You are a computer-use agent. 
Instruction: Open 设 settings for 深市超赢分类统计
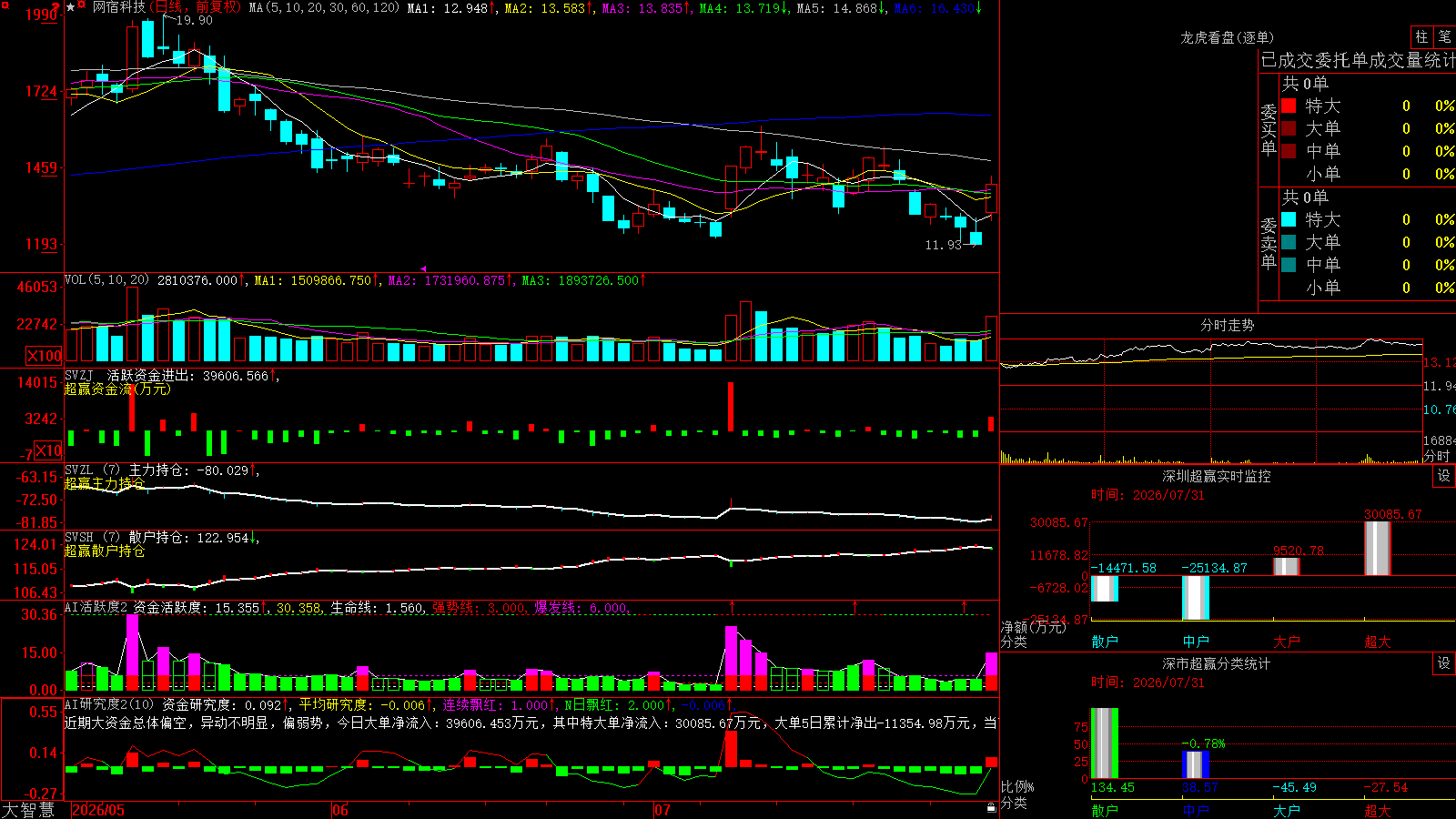point(1444,663)
